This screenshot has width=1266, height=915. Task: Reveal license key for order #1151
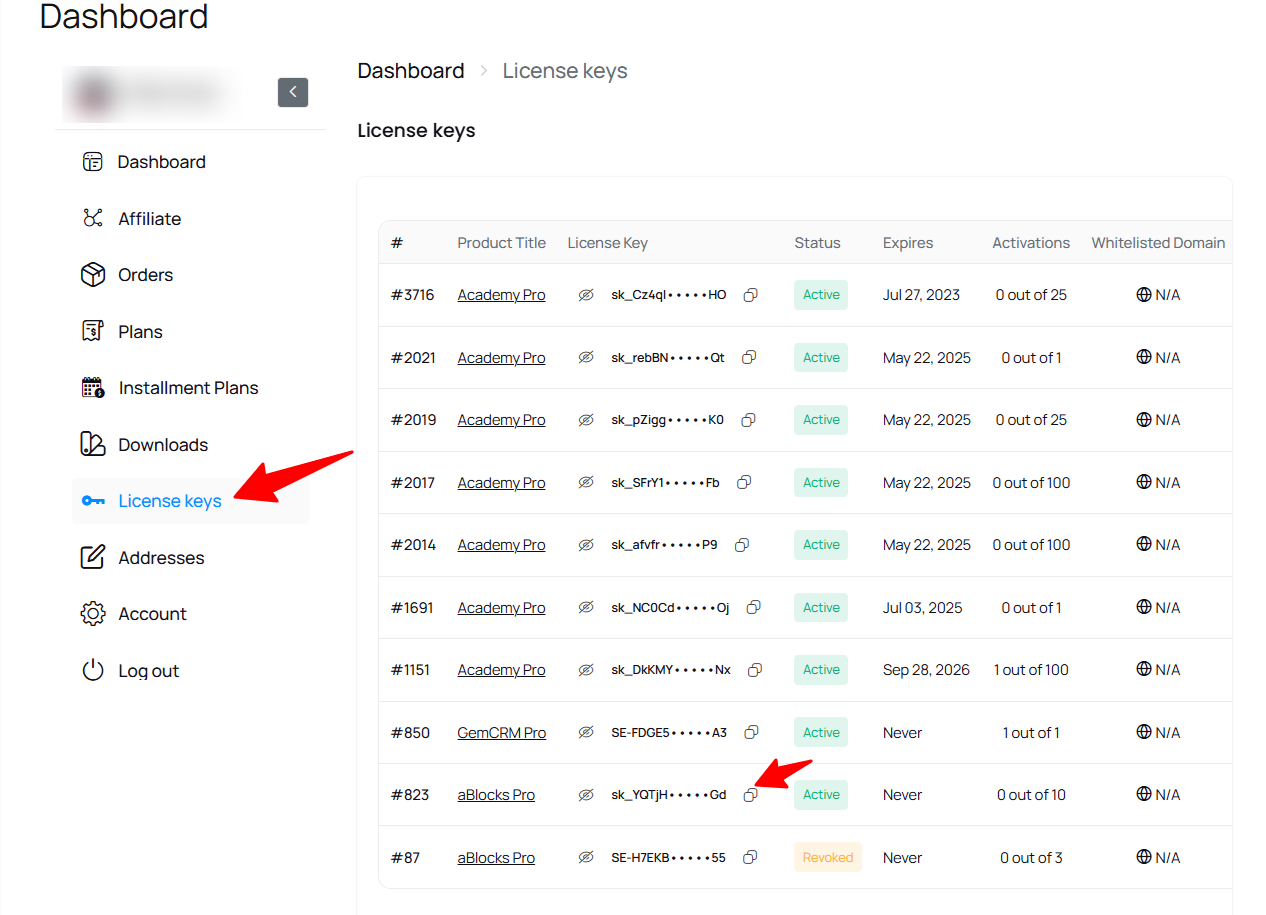586,670
